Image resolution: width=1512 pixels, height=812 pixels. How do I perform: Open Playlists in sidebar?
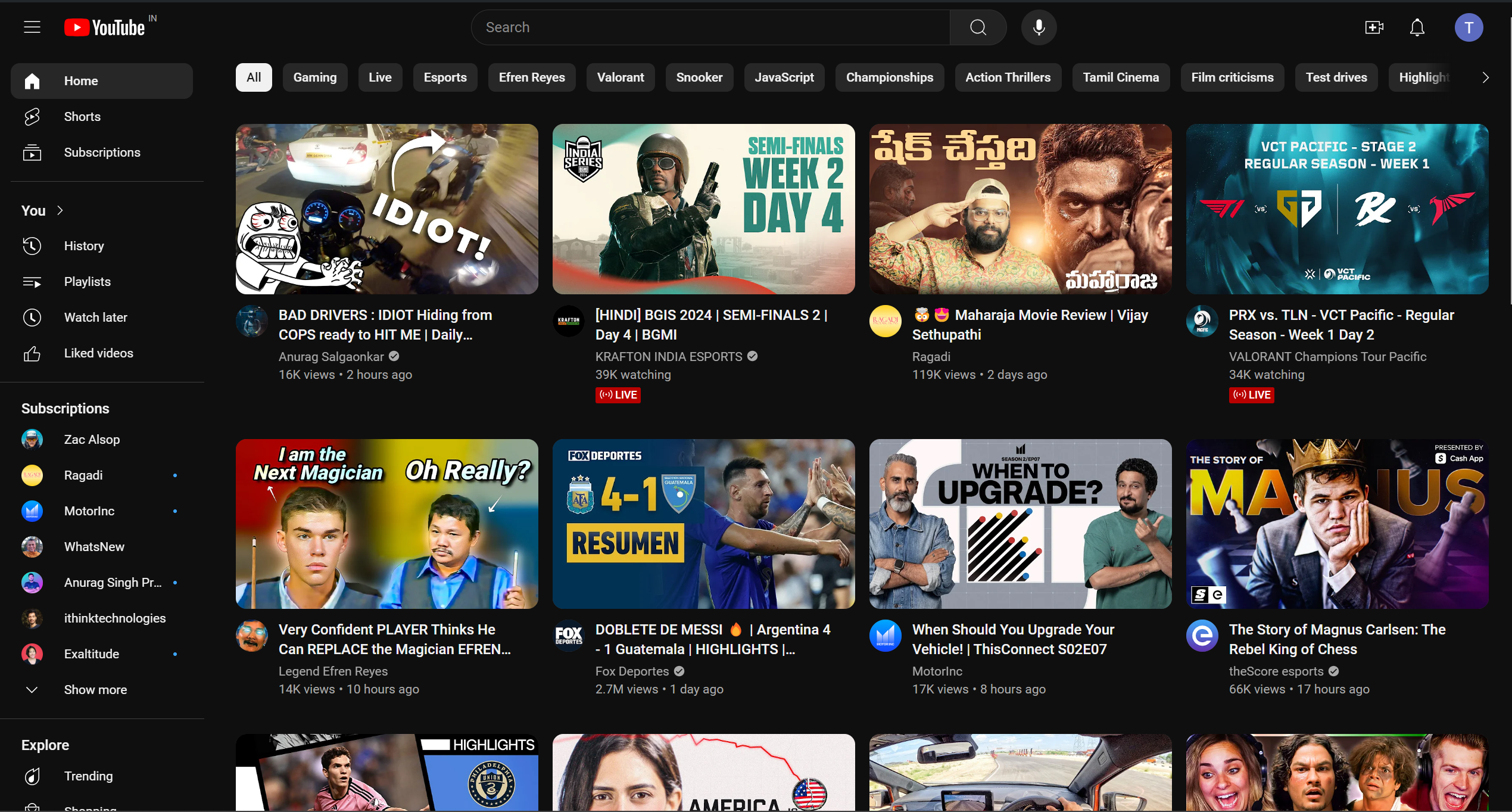click(102, 282)
